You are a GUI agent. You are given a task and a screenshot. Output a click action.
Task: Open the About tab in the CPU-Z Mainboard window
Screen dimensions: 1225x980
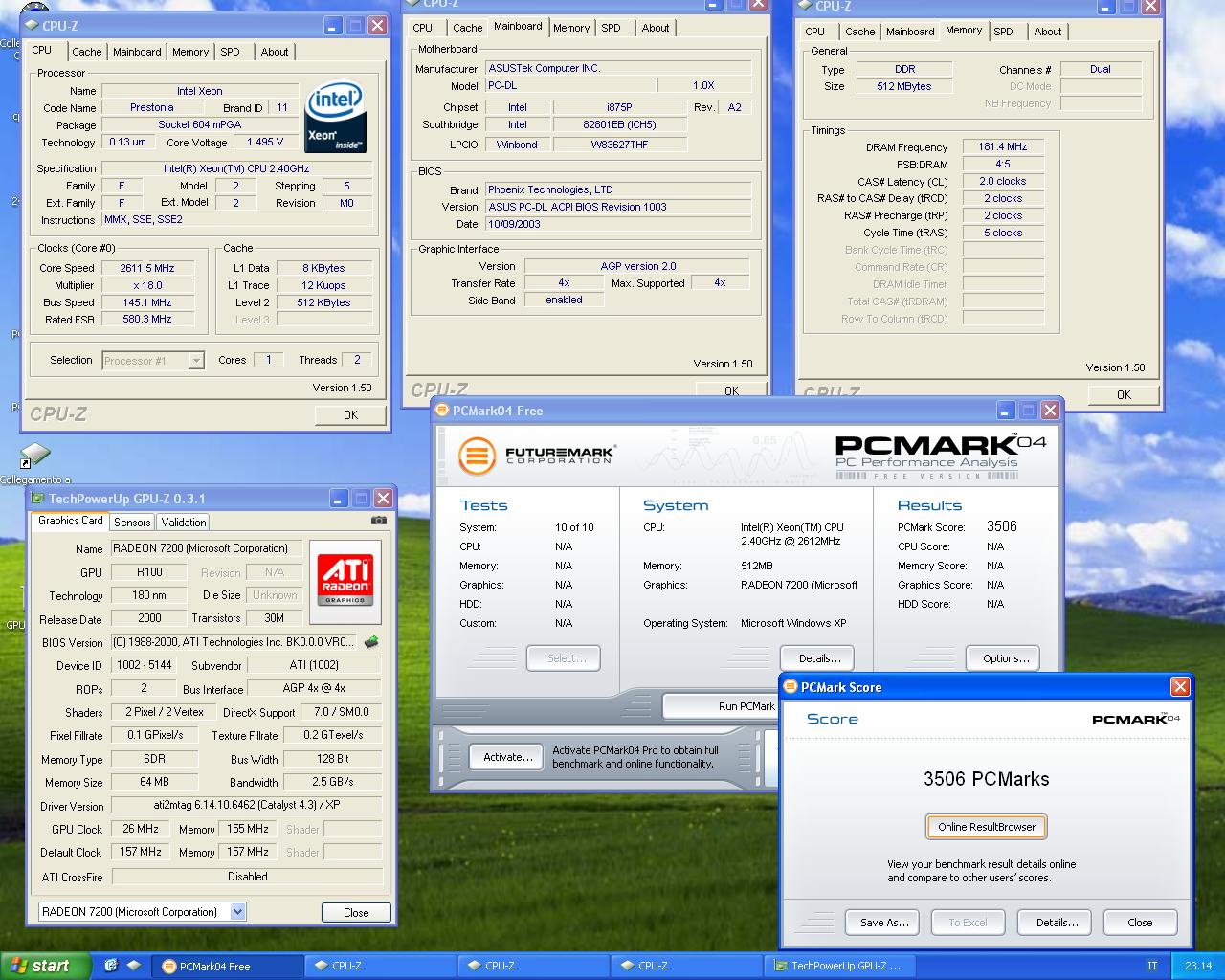656,28
